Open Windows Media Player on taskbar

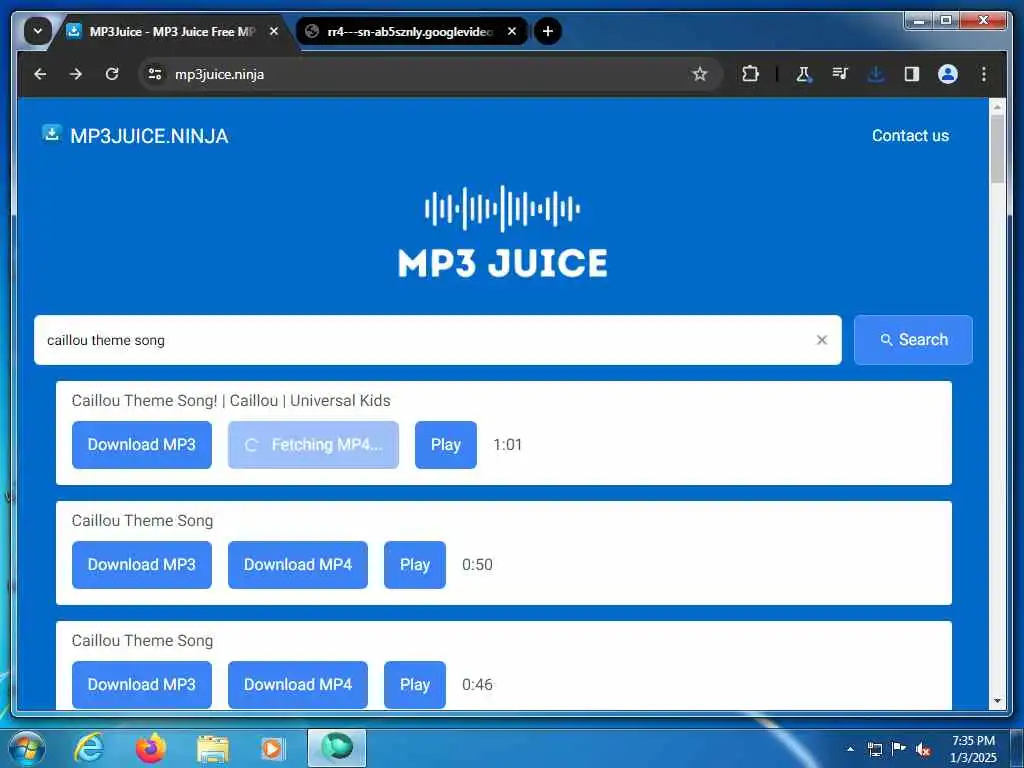point(272,748)
